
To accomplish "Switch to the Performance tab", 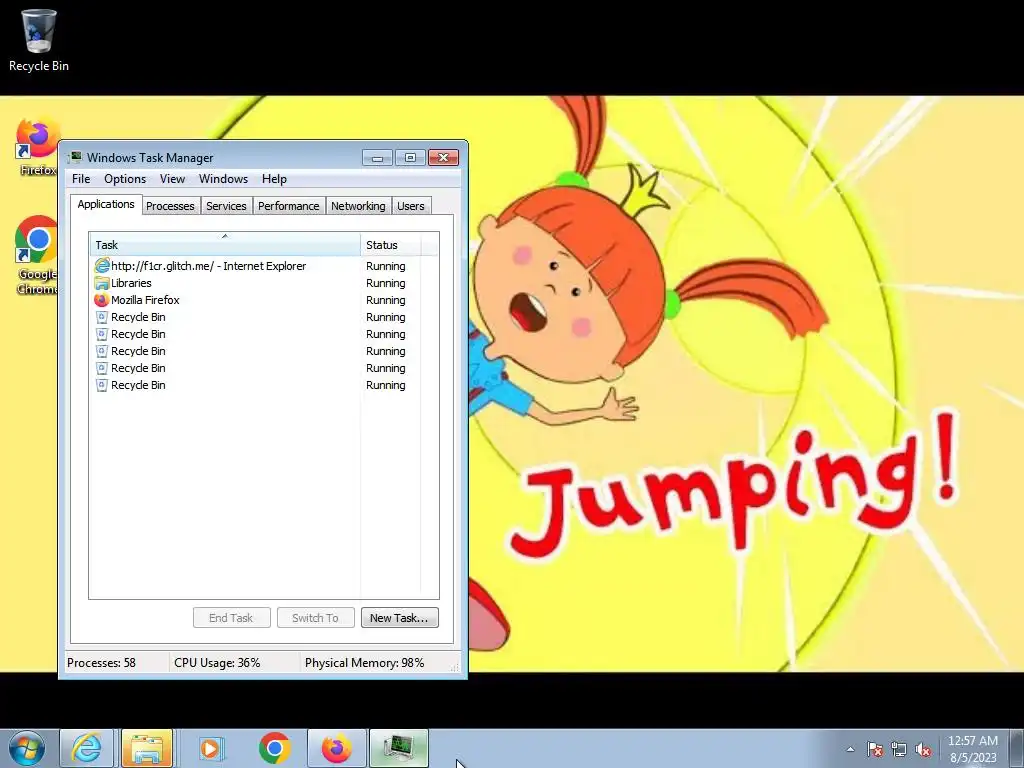I will pyautogui.click(x=289, y=206).
